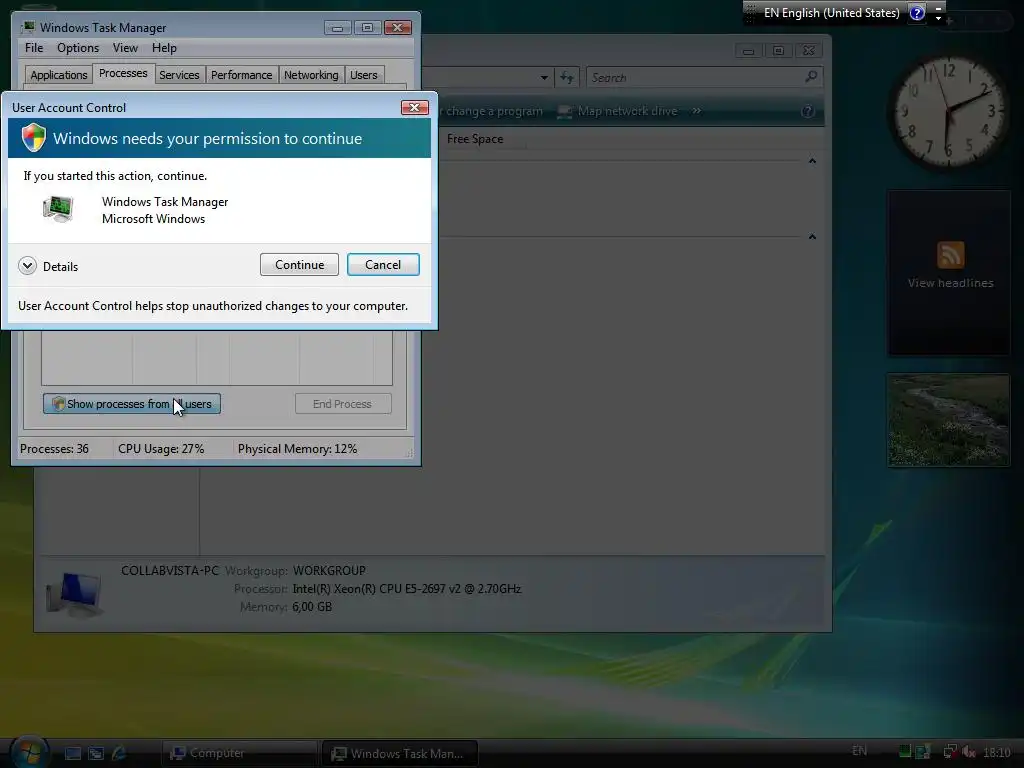
Task: Click the UAC shield icon in the banner
Action: tap(33, 138)
